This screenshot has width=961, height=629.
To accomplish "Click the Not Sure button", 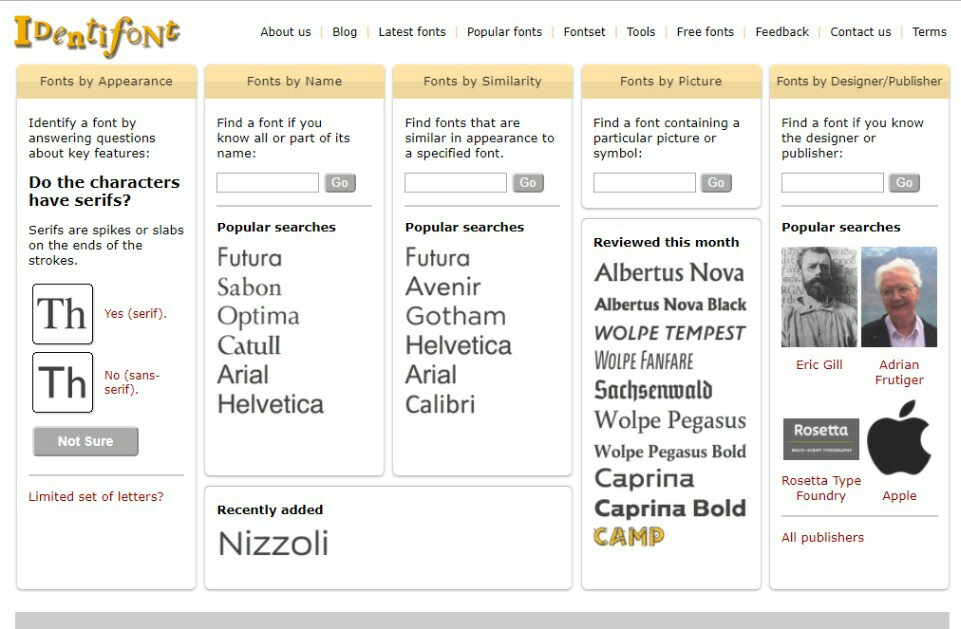I will tap(85, 441).
